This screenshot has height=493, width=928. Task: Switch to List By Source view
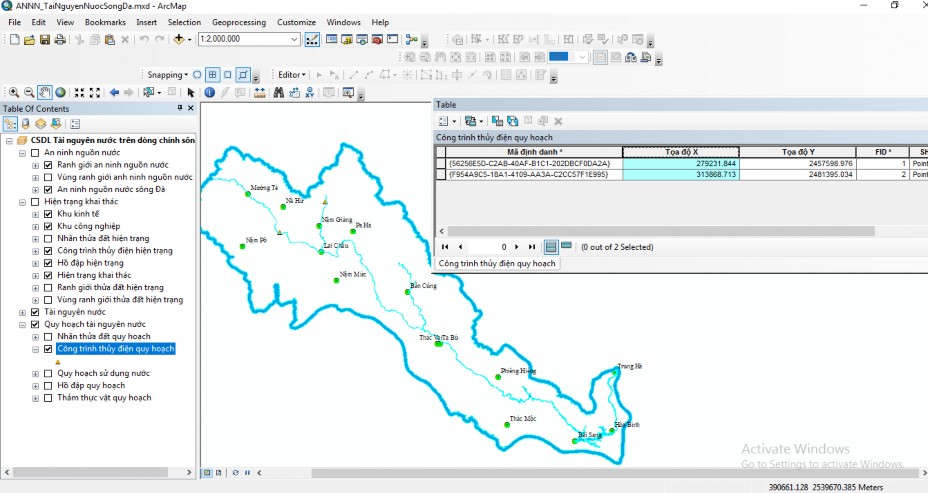[26, 124]
